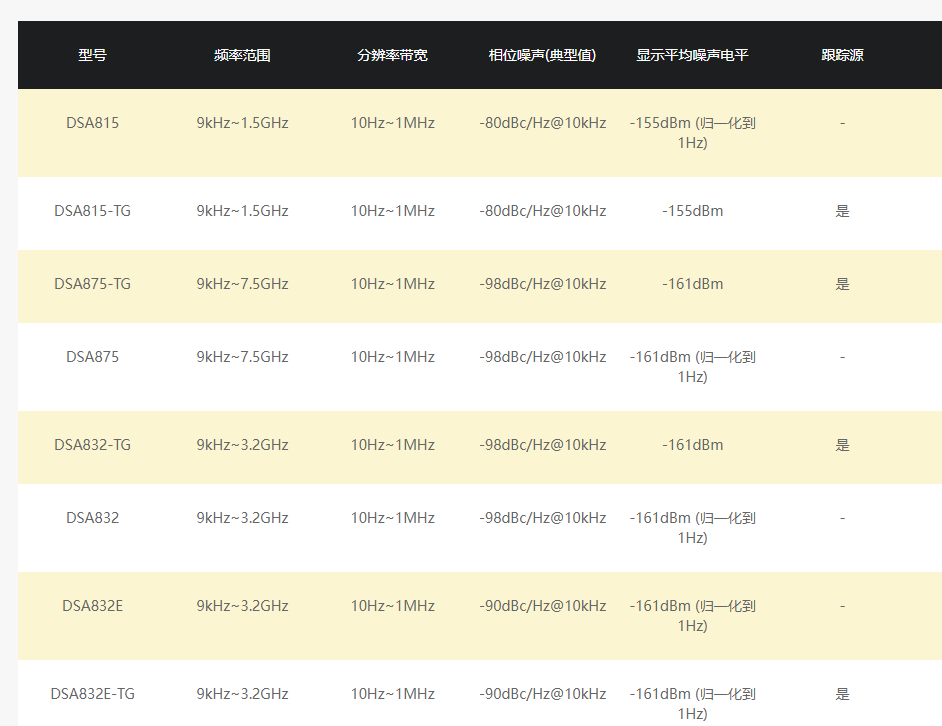Select the 跟踪源 dash in plain DSA832 row

point(842,518)
